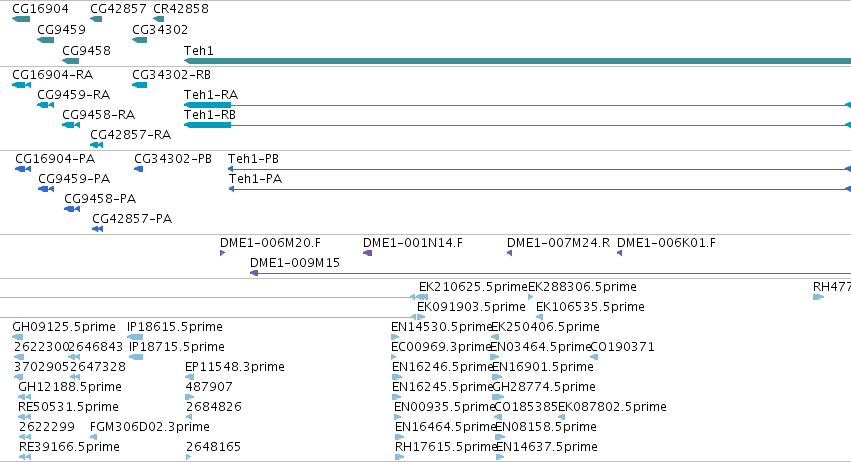Select the CG34302 gene glyph
The height and width of the screenshot is (462, 851).
(x=139, y=40)
